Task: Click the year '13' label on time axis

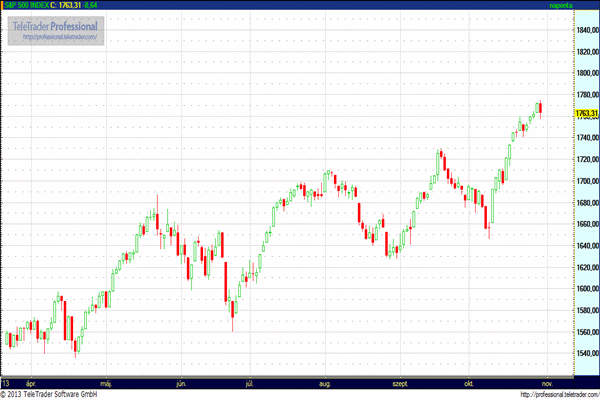Action: [6, 383]
